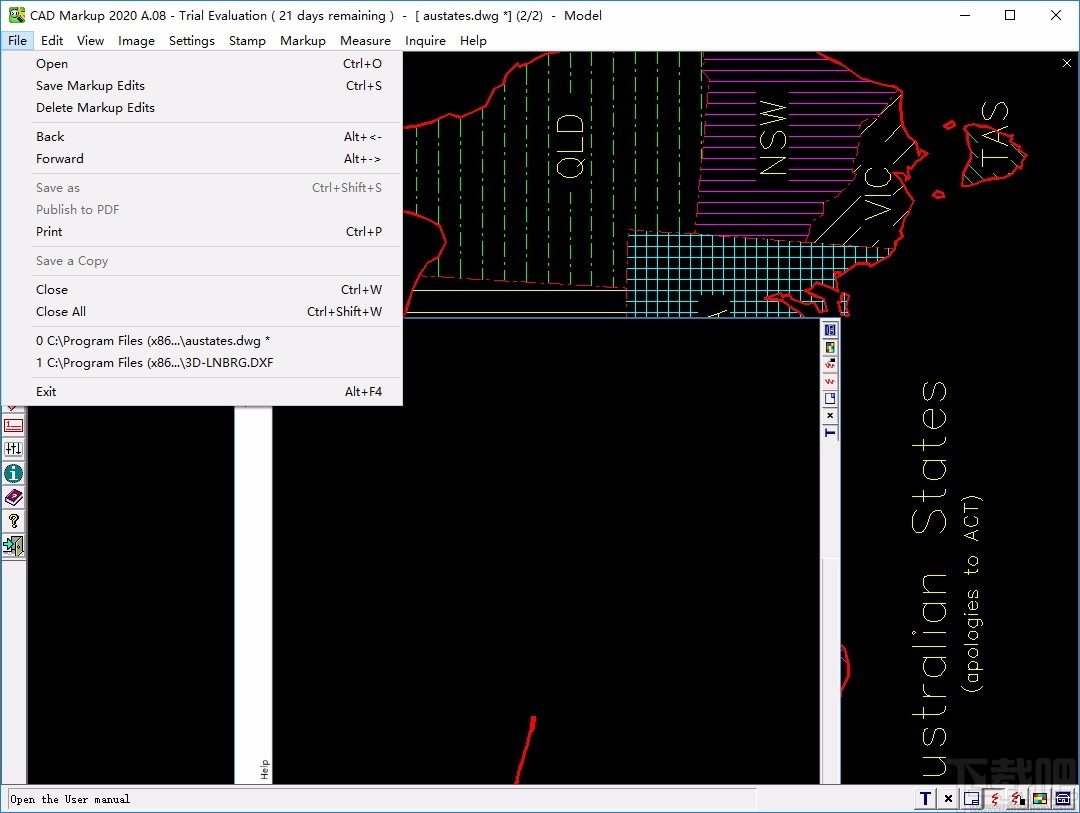Toggle the X markup delete button in status bar
Screen dimensions: 1080x813
tap(948, 799)
